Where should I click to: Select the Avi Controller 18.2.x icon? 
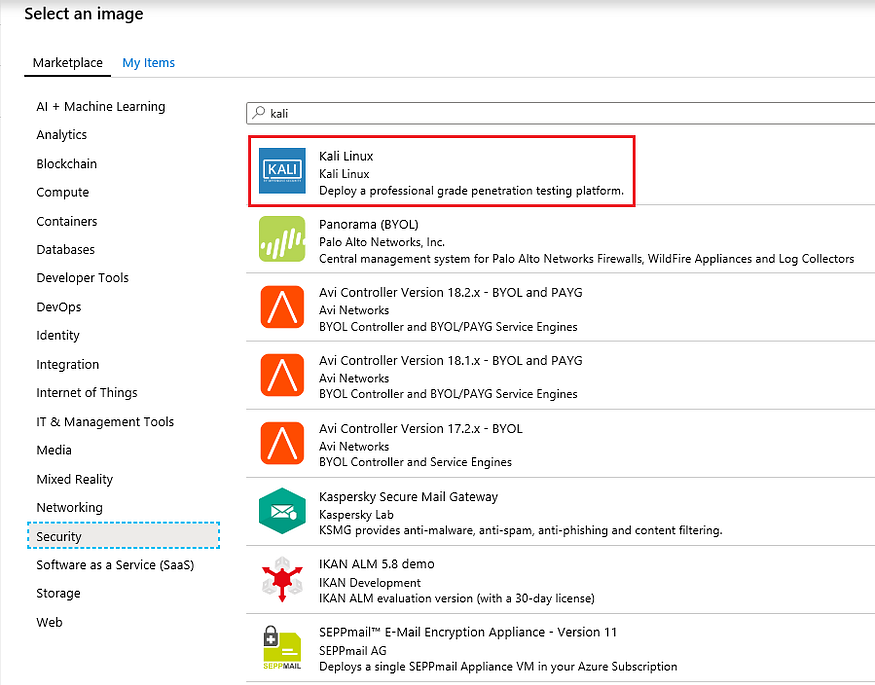pyautogui.click(x=281, y=307)
